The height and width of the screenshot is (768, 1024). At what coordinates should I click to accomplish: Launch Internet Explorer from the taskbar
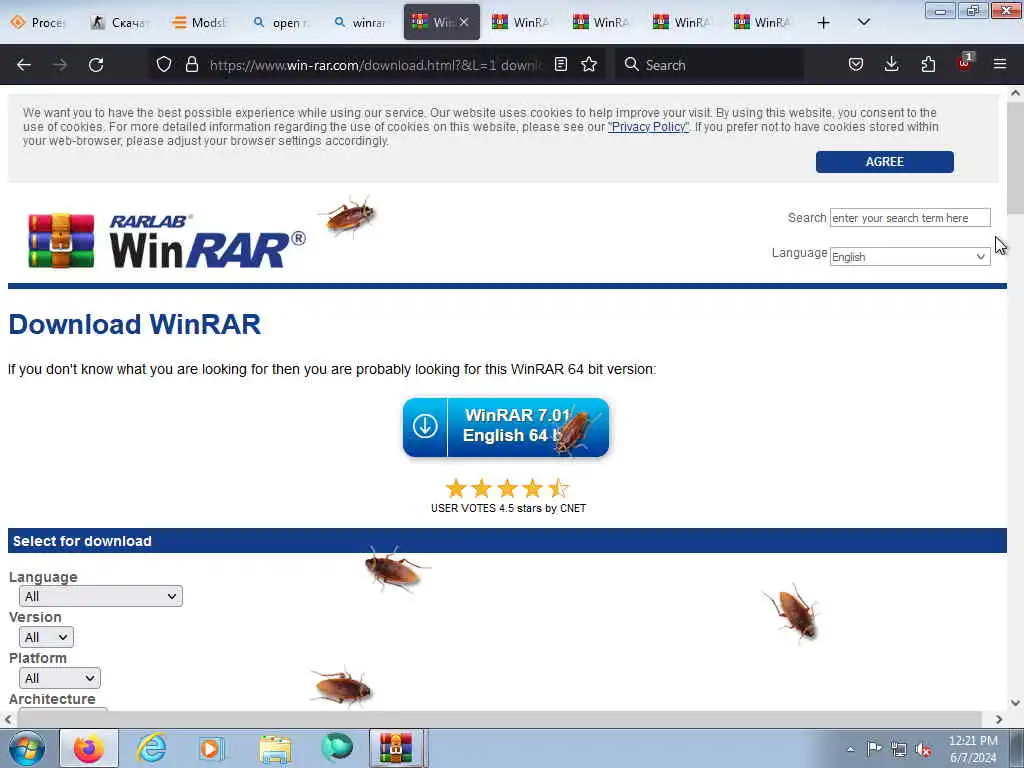(151, 748)
